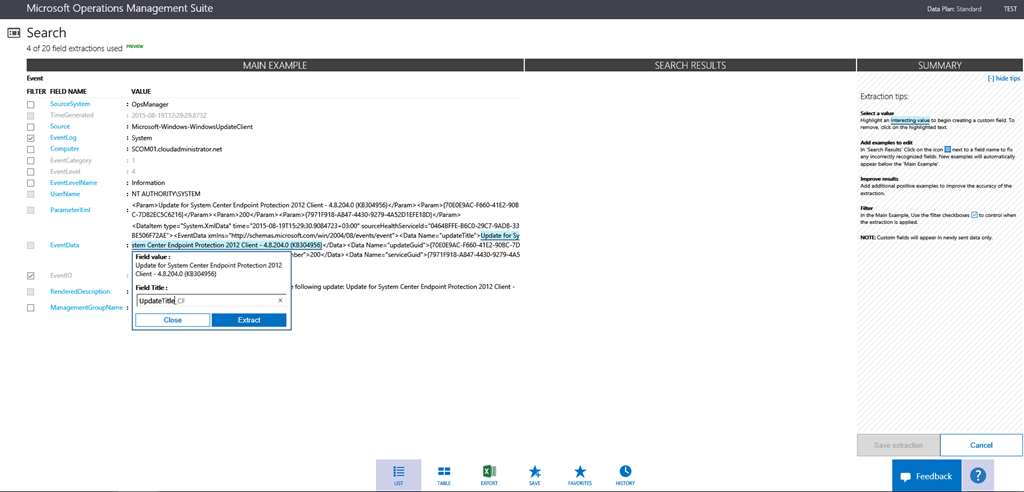This screenshot has width=1024, height=492.
Task: Click the Search page icon at top left
Action: point(14,33)
